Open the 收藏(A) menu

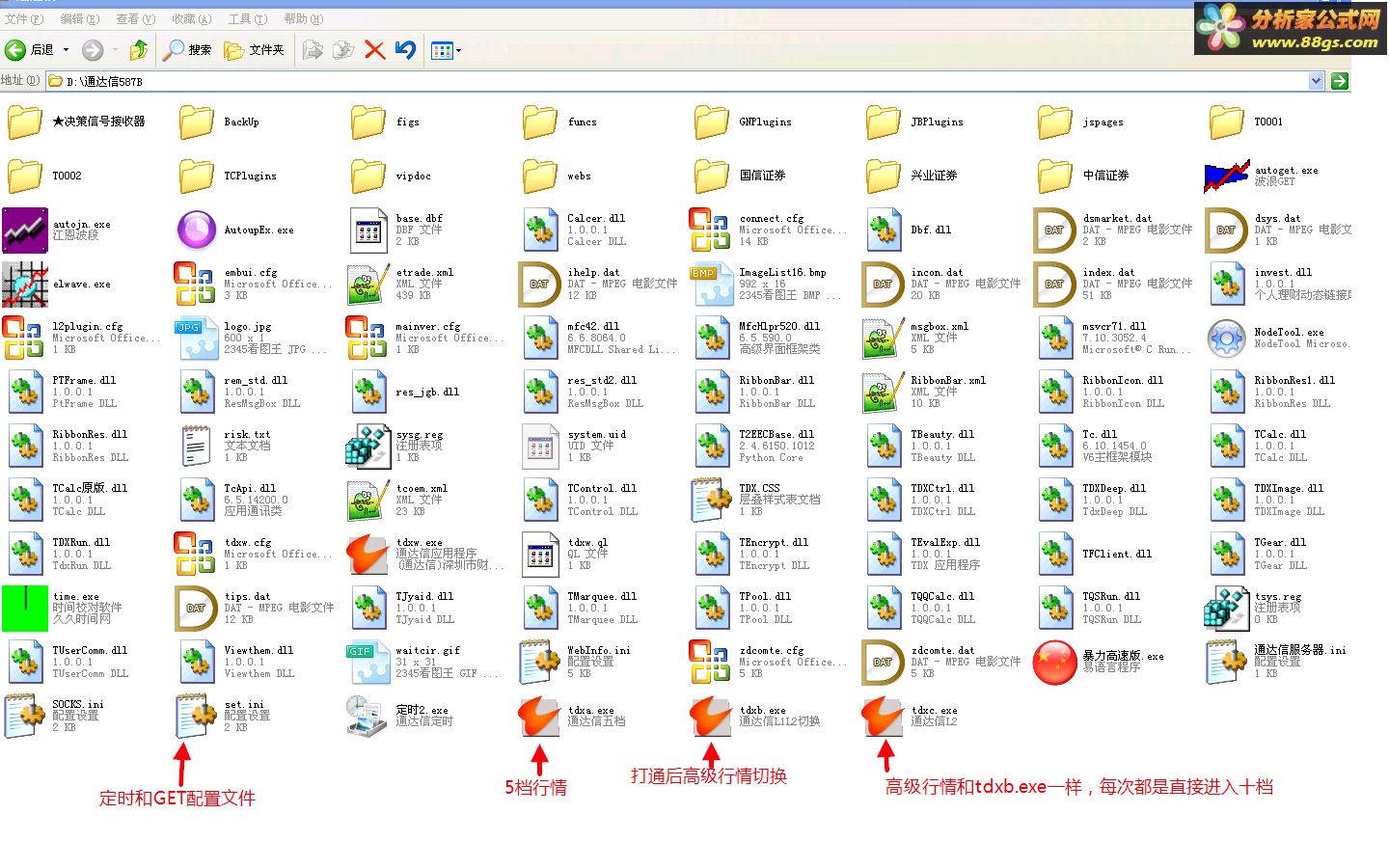coord(191,19)
